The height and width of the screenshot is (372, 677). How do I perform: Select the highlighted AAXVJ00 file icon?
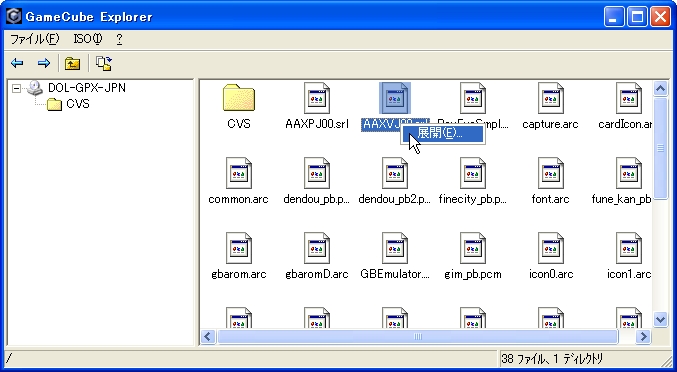(x=395, y=98)
